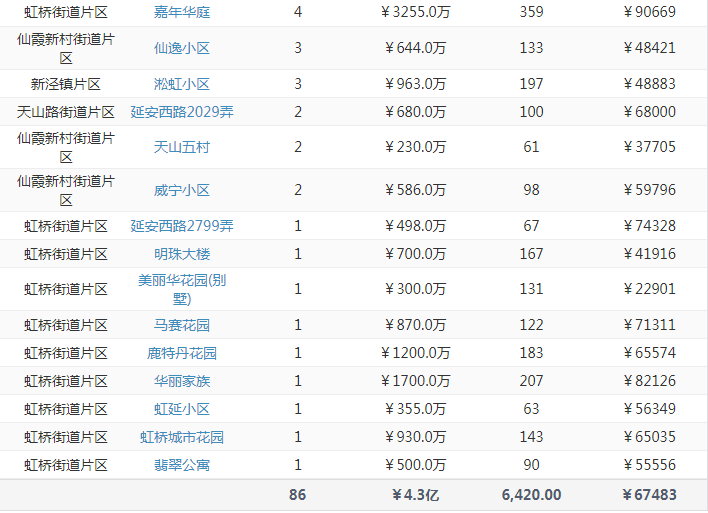Select the ¥930.0万 total price cell
This screenshot has height=513, width=708.
415,437
